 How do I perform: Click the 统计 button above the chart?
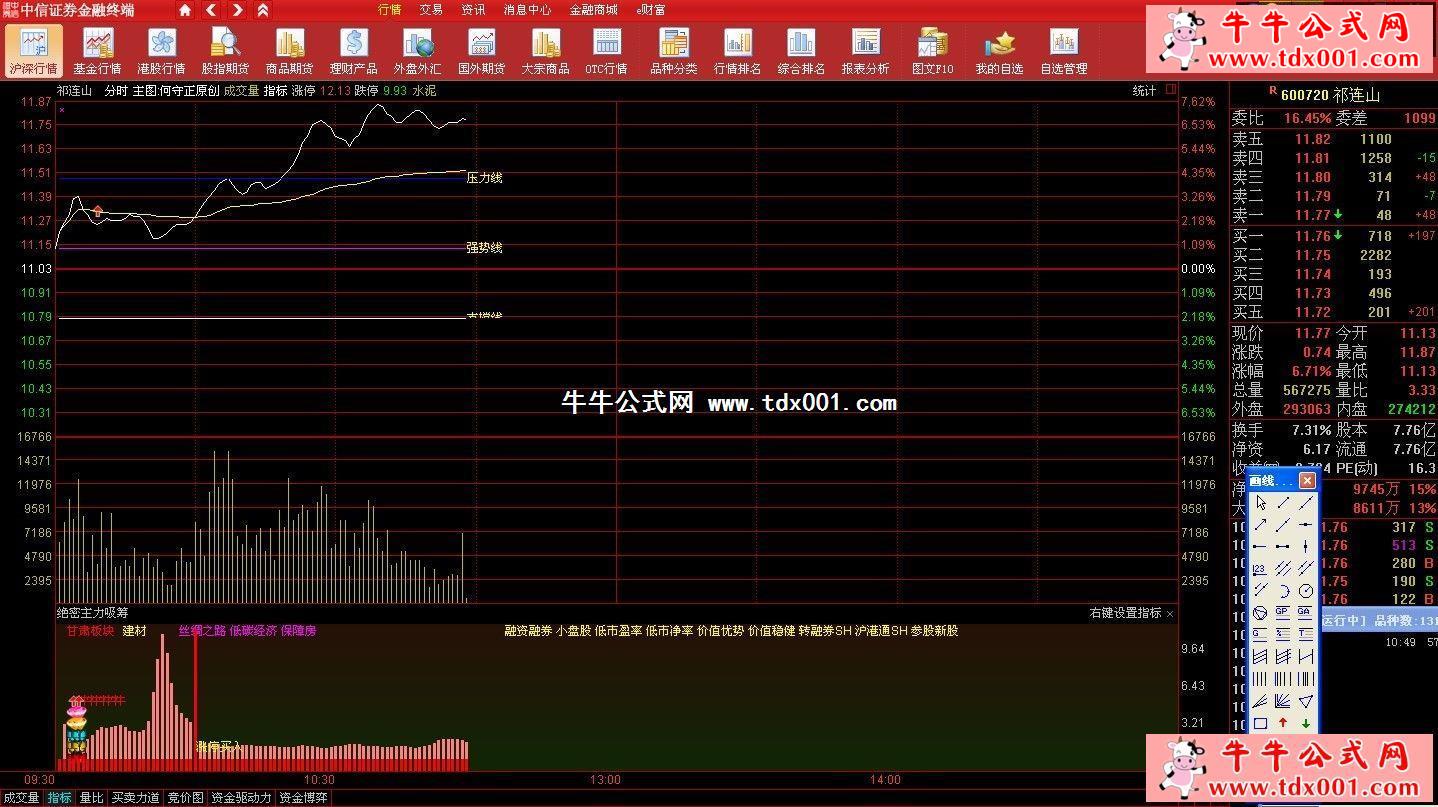1144,91
